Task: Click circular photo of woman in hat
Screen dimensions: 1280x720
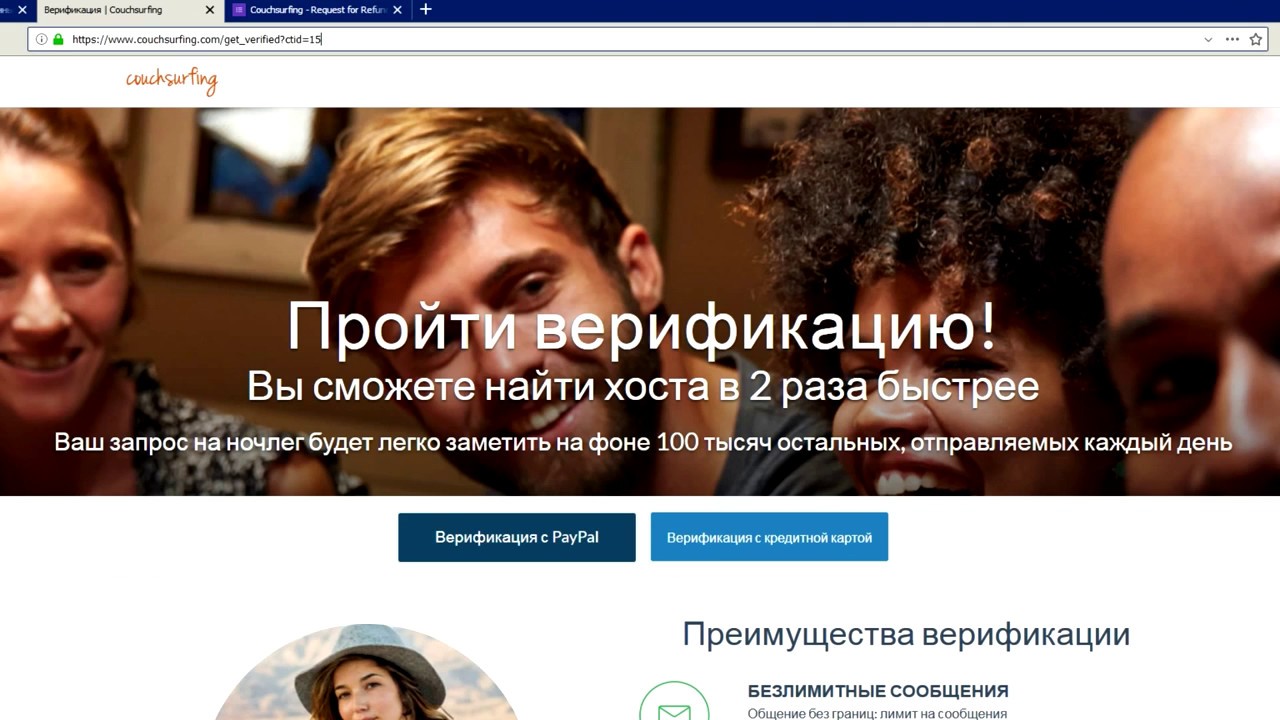Action: 366,672
